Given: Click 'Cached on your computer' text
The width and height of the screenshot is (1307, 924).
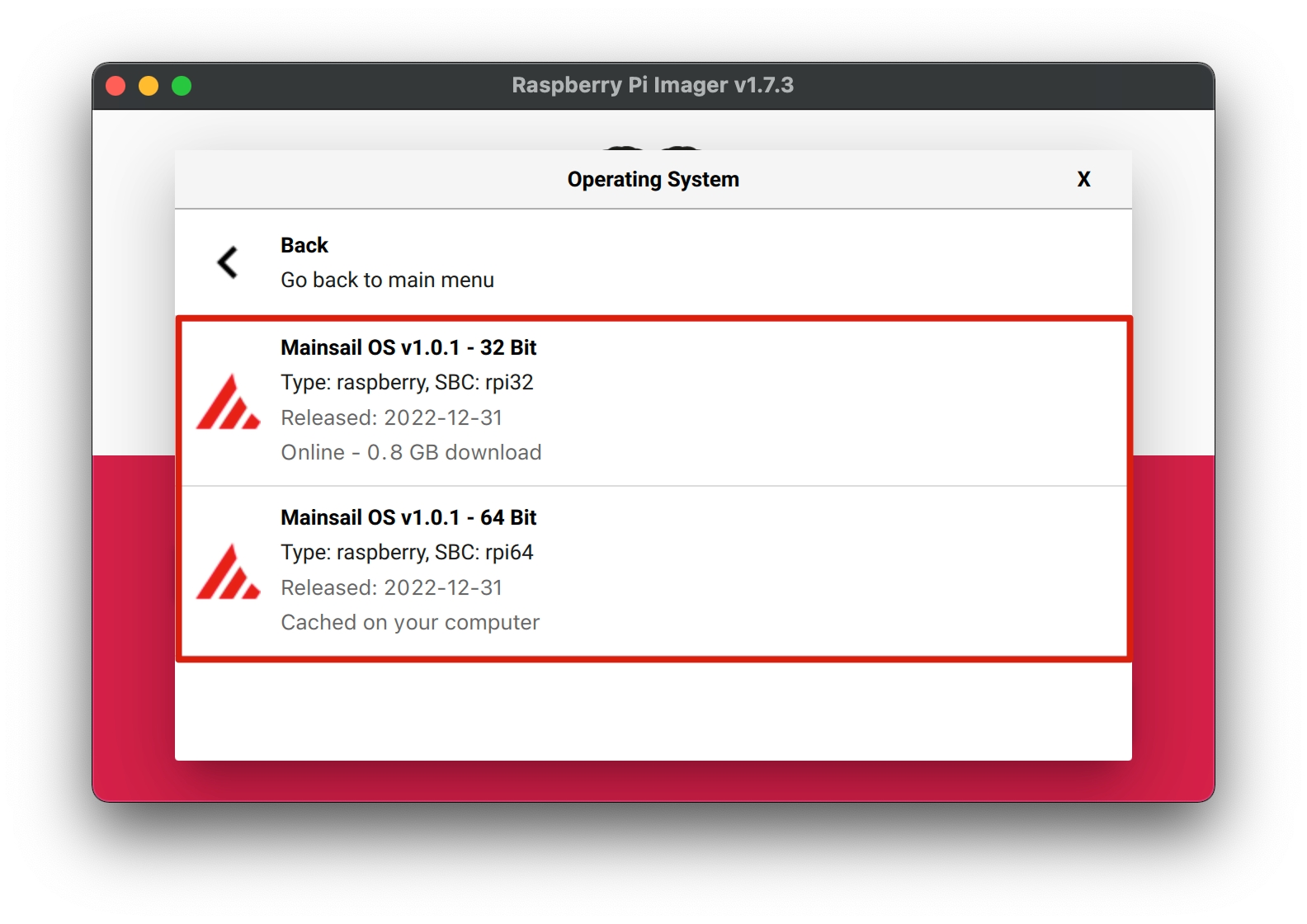Looking at the screenshot, I should coord(410,622).
